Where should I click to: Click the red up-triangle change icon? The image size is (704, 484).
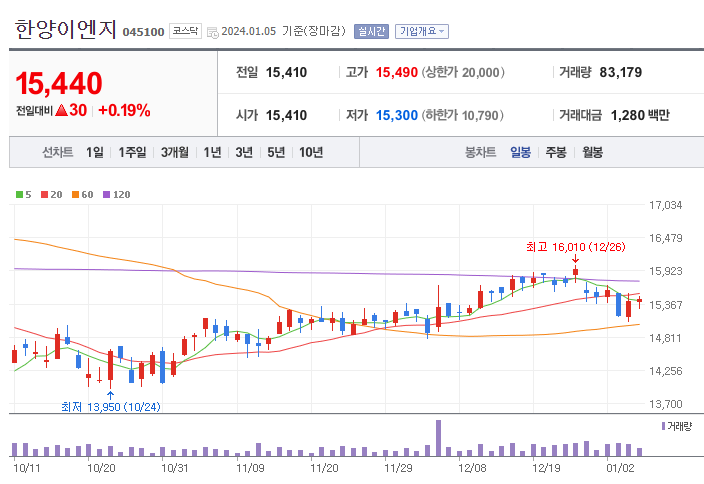coord(62,110)
